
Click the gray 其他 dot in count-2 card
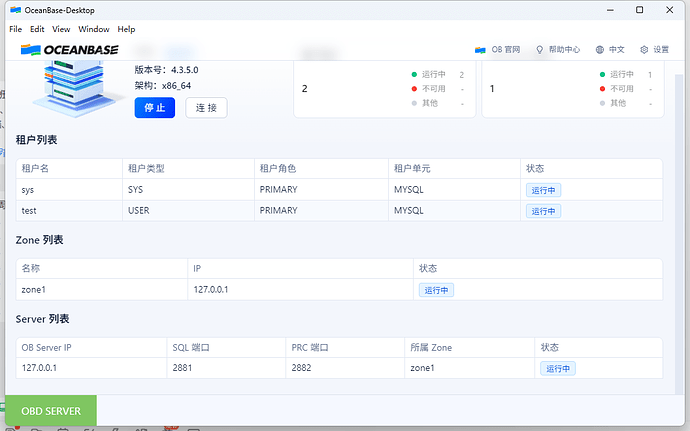[414, 103]
